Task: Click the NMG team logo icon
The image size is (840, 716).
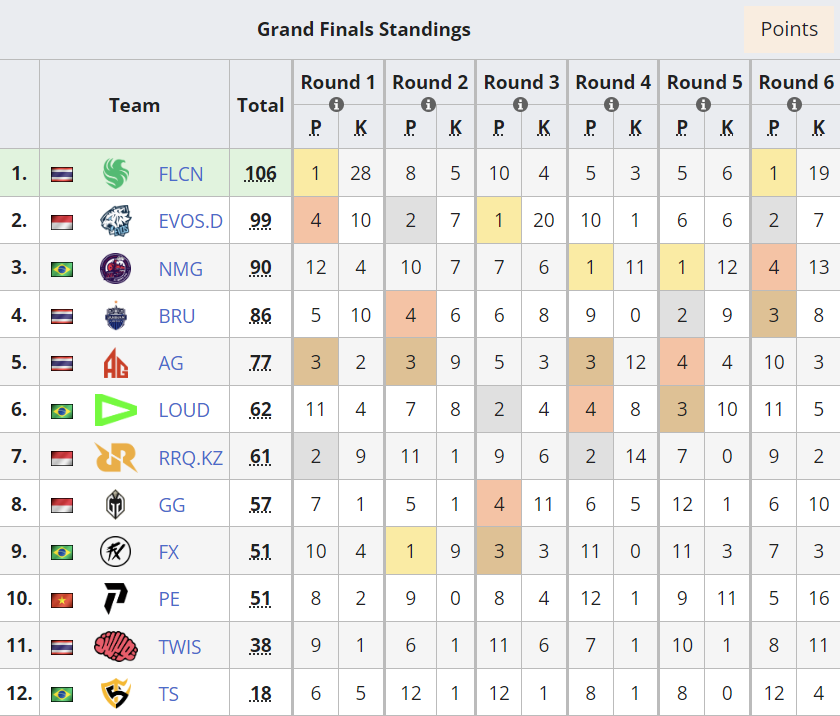Action: [116, 268]
